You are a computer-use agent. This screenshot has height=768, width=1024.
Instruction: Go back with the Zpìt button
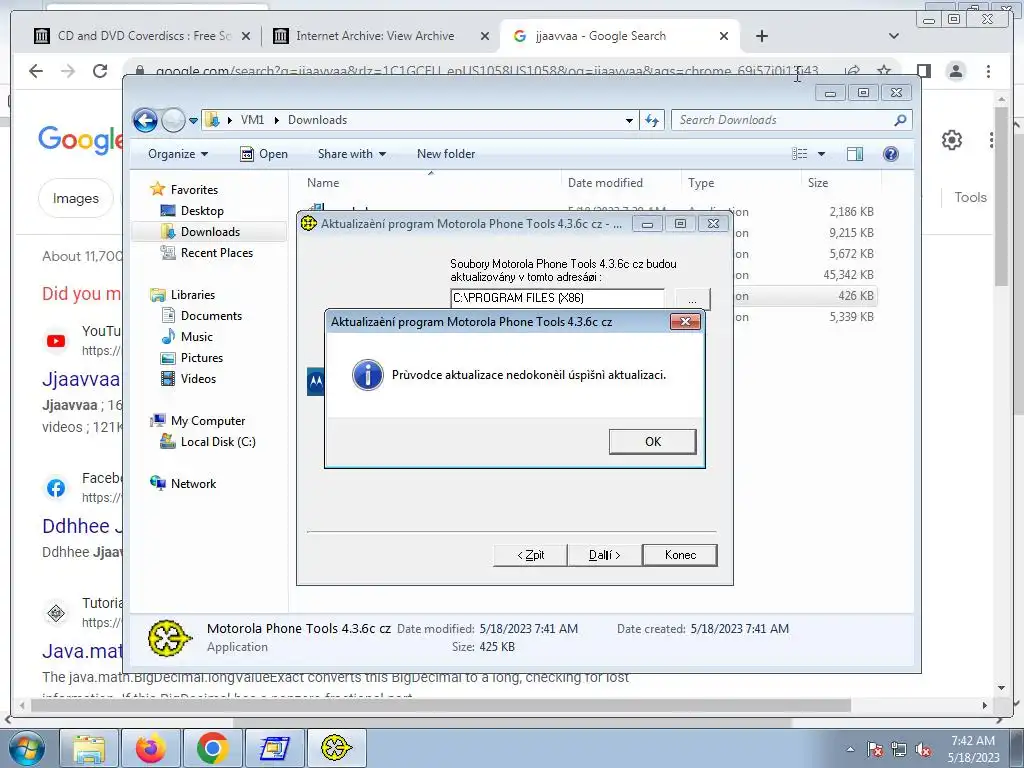530,555
